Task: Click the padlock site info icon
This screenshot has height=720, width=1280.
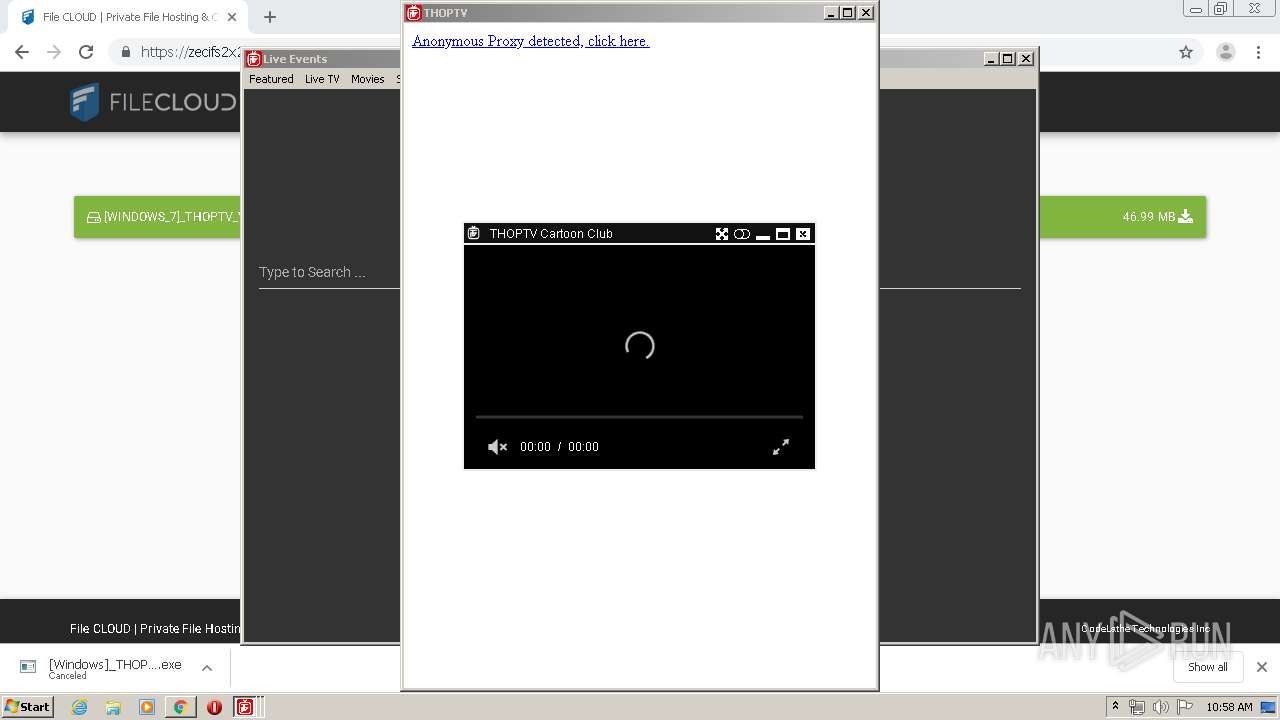Action: 125,52
